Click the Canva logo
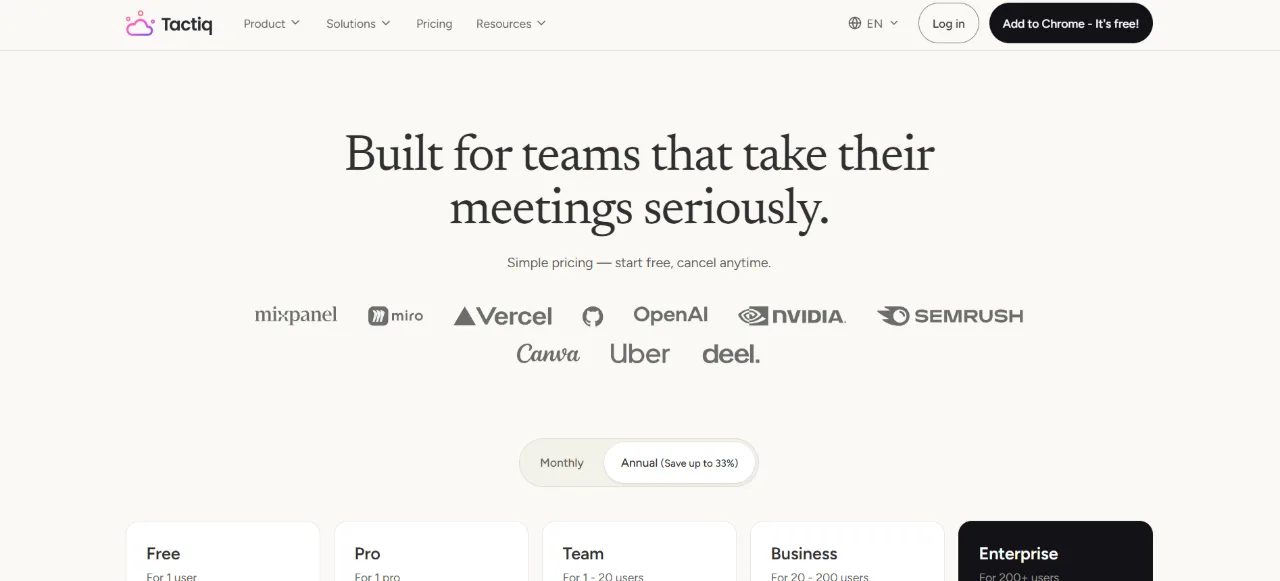This screenshot has height=581, width=1280. pos(548,354)
